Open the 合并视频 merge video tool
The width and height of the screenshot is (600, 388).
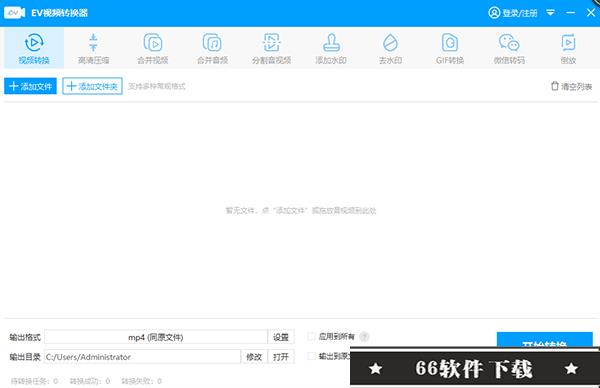(x=153, y=48)
